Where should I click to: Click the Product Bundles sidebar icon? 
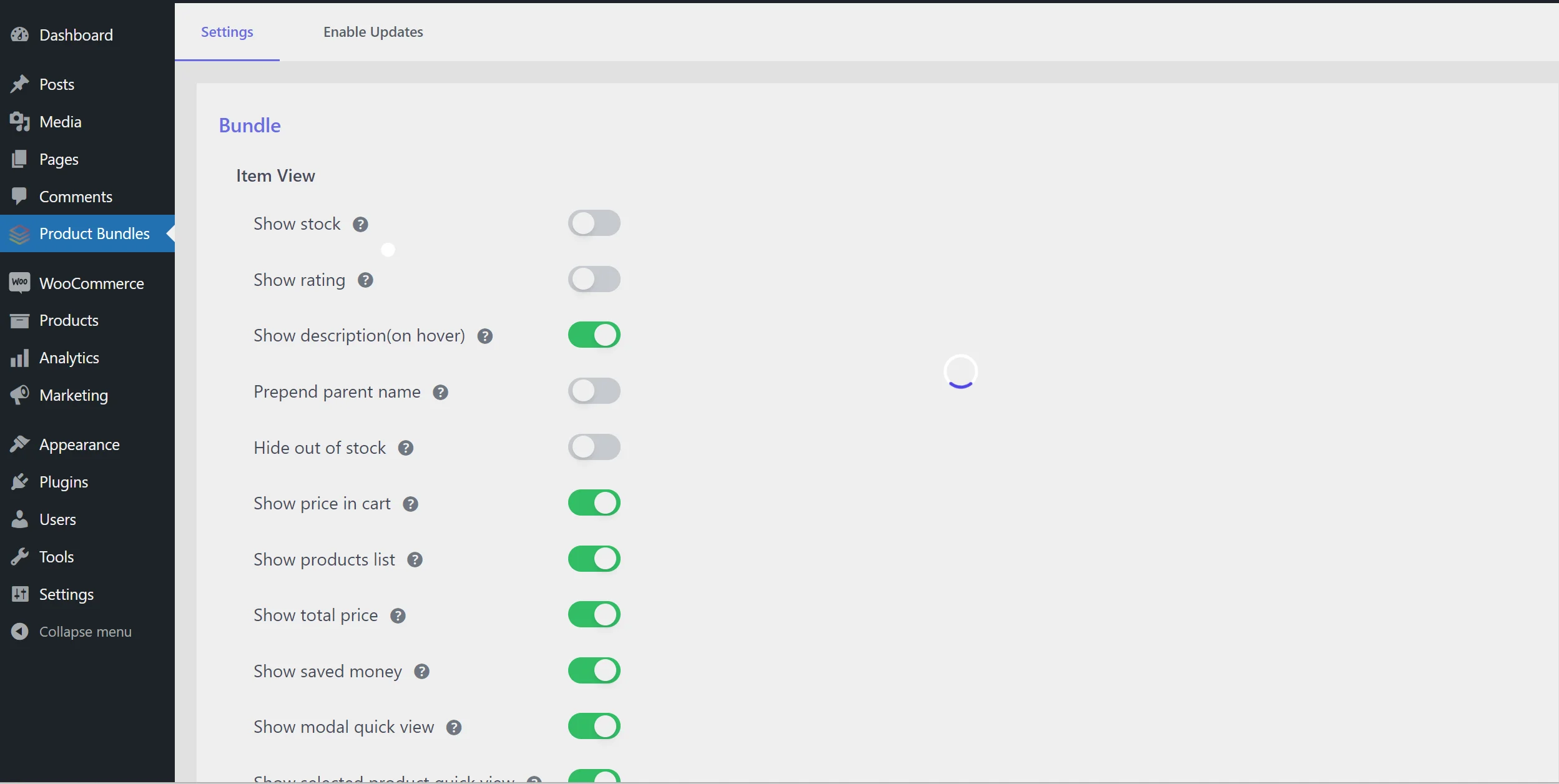(19, 233)
